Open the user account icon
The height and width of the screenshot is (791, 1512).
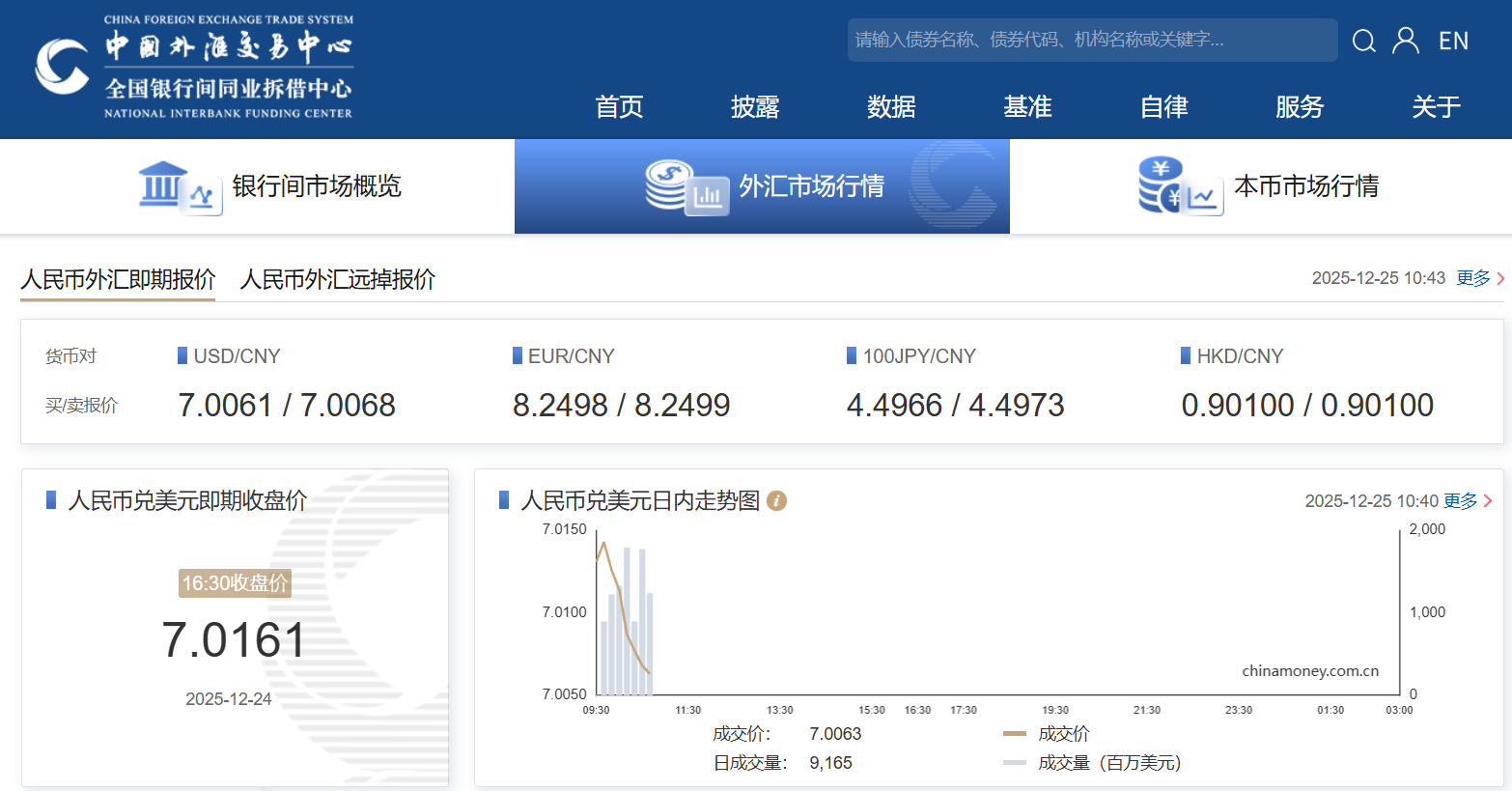click(x=1406, y=41)
